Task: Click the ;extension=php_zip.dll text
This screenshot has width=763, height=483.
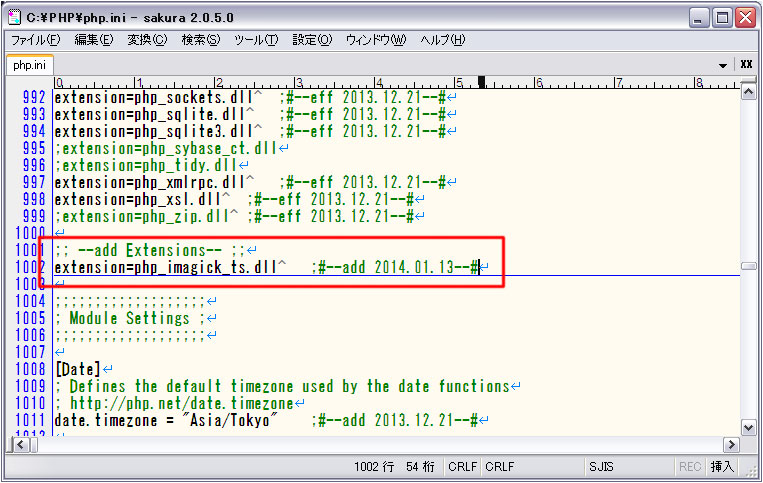Action: coord(141,216)
